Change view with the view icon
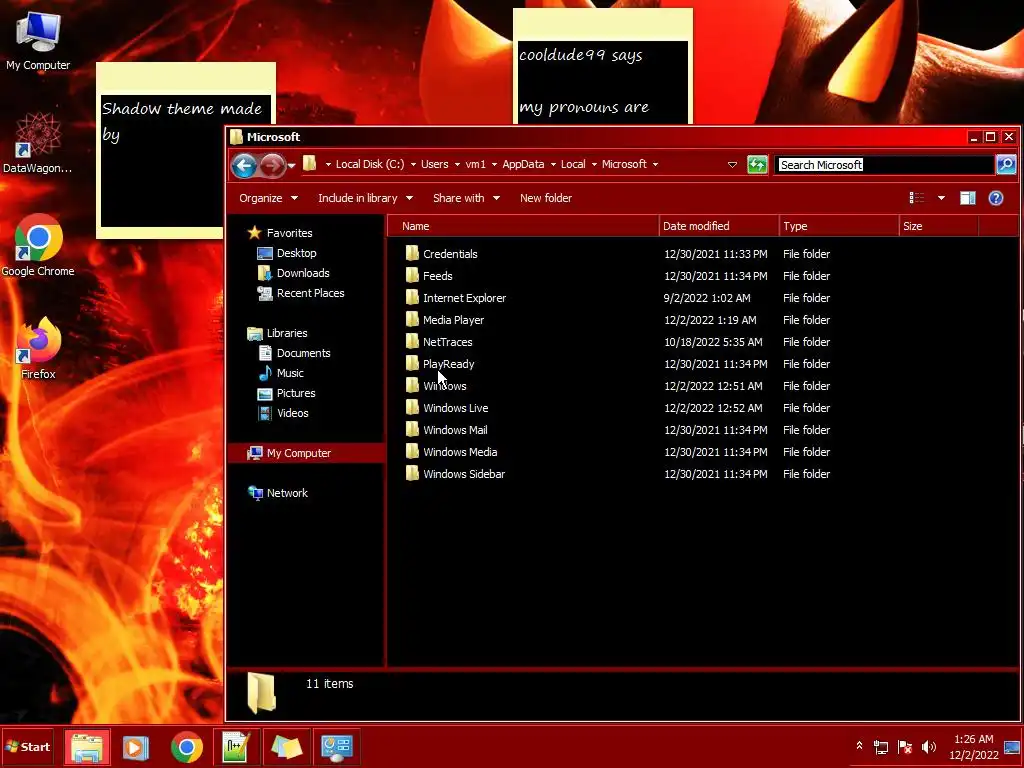The height and width of the screenshot is (768, 1024). 917,198
